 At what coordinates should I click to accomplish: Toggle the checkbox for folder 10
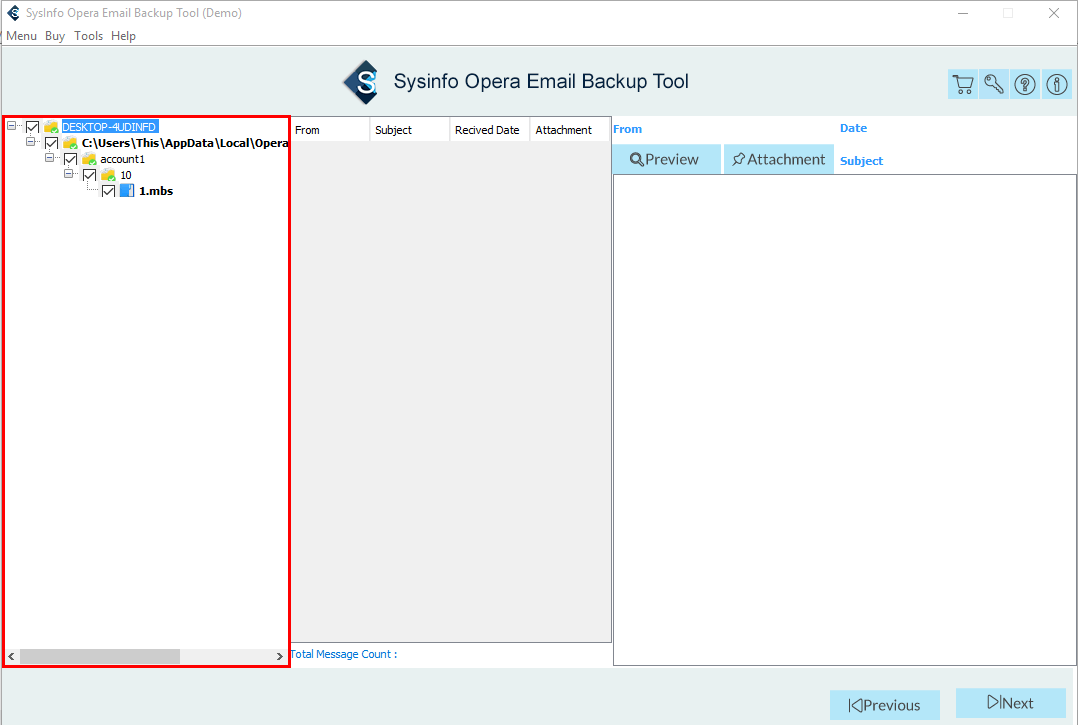pyautogui.click(x=89, y=175)
